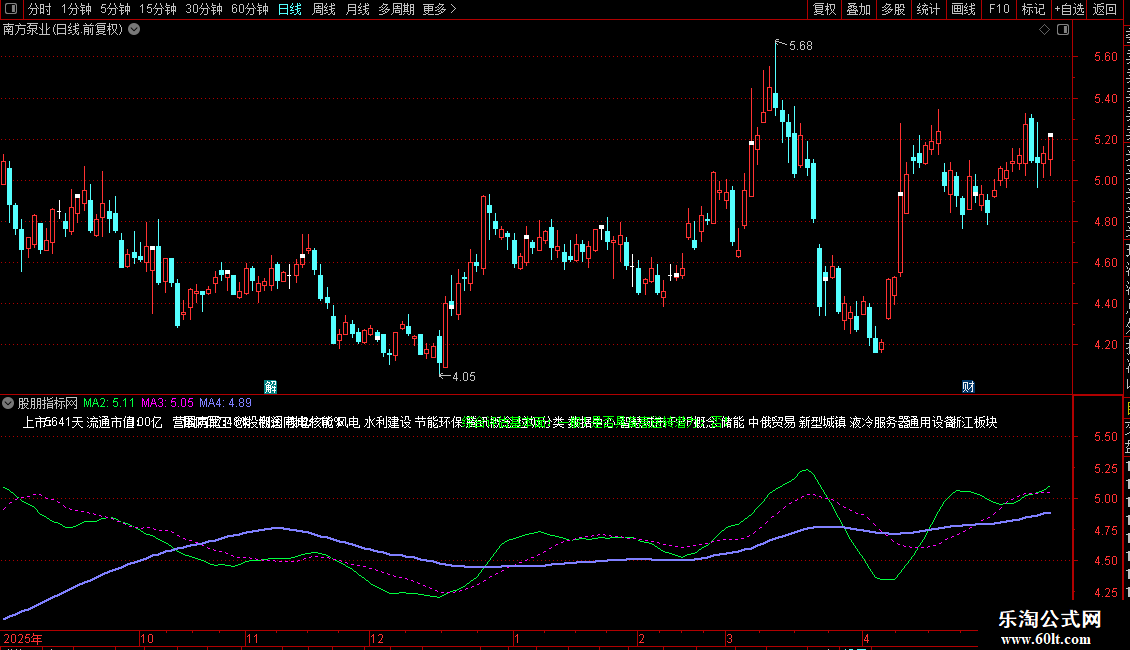Click the 股朋指标网 indicator name

tap(48, 403)
